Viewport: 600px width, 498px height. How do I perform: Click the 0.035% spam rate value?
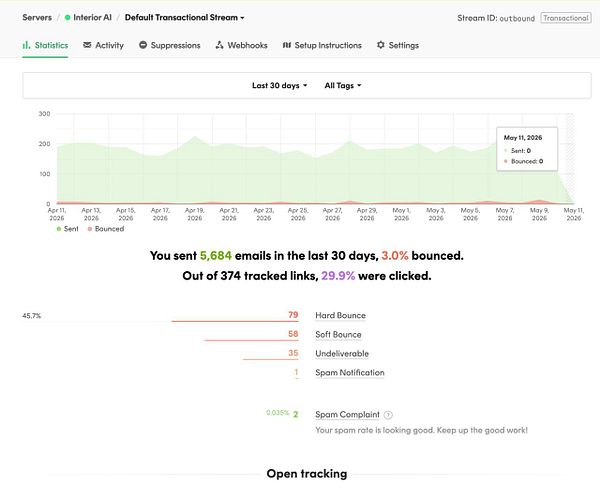[277, 413]
